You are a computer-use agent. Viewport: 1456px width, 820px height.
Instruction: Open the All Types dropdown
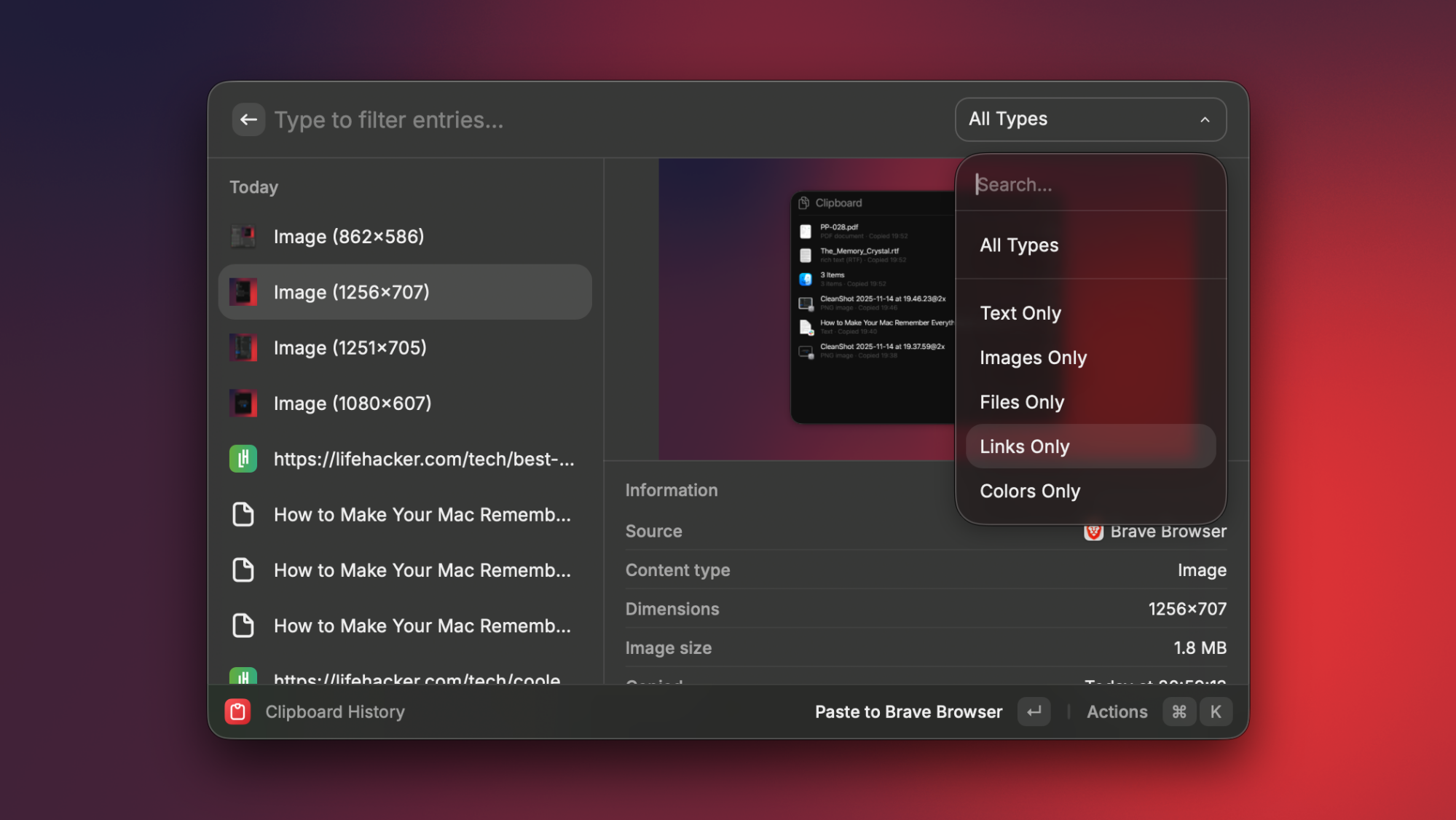pos(1089,119)
